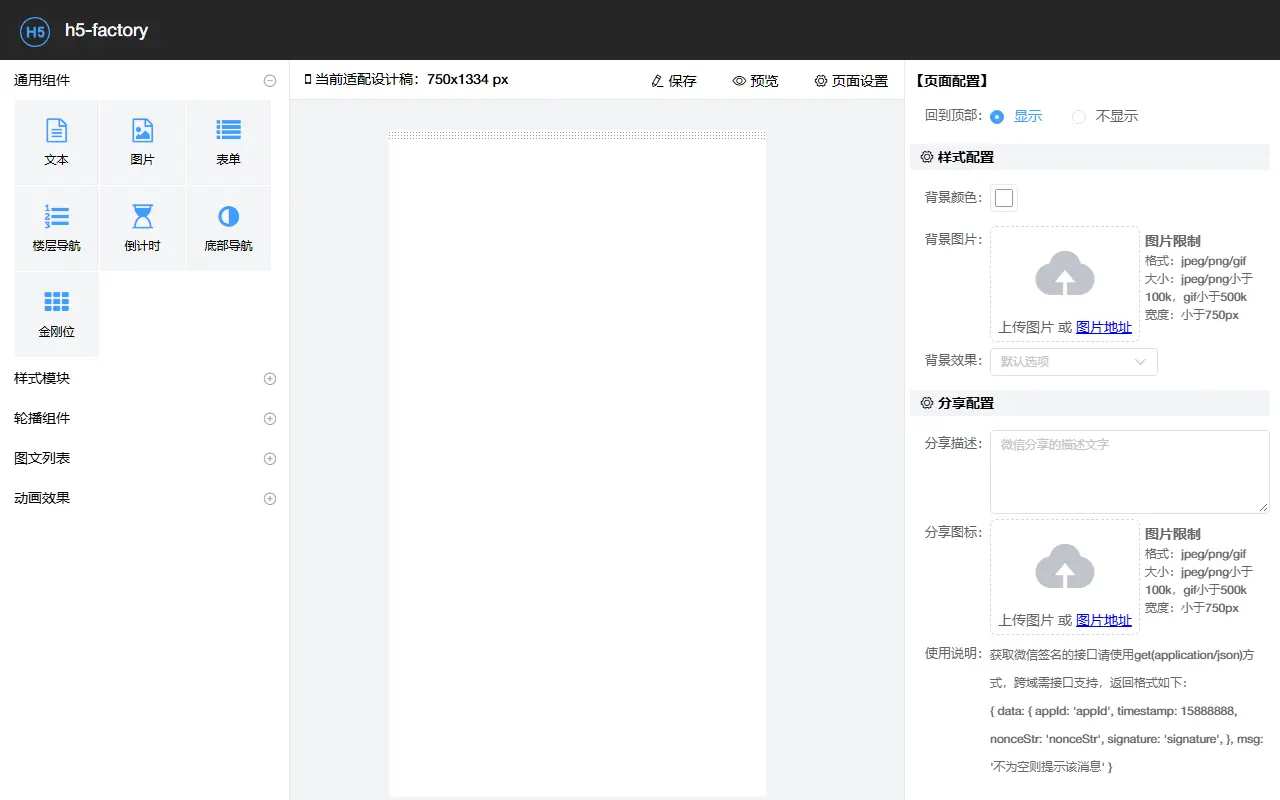Select the 显示 radio for 回到顶部
The height and width of the screenshot is (800, 1280).
coord(997,117)
